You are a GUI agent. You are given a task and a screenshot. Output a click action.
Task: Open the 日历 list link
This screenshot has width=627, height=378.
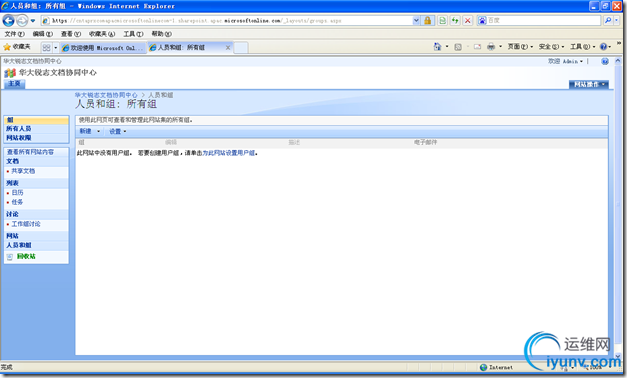[17, 192]
